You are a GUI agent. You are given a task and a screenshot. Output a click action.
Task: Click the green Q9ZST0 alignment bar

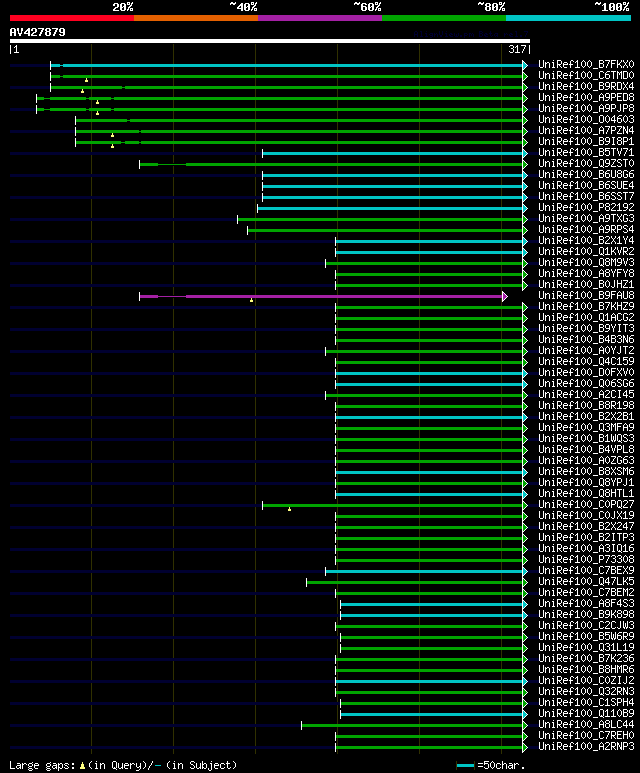[x=333, y=164]
